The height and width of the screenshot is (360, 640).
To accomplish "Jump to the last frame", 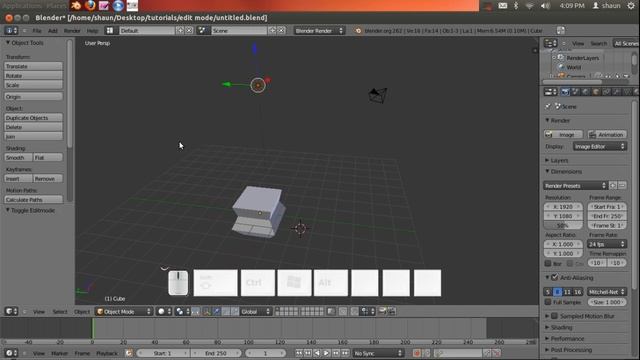I will coord(345,353).
